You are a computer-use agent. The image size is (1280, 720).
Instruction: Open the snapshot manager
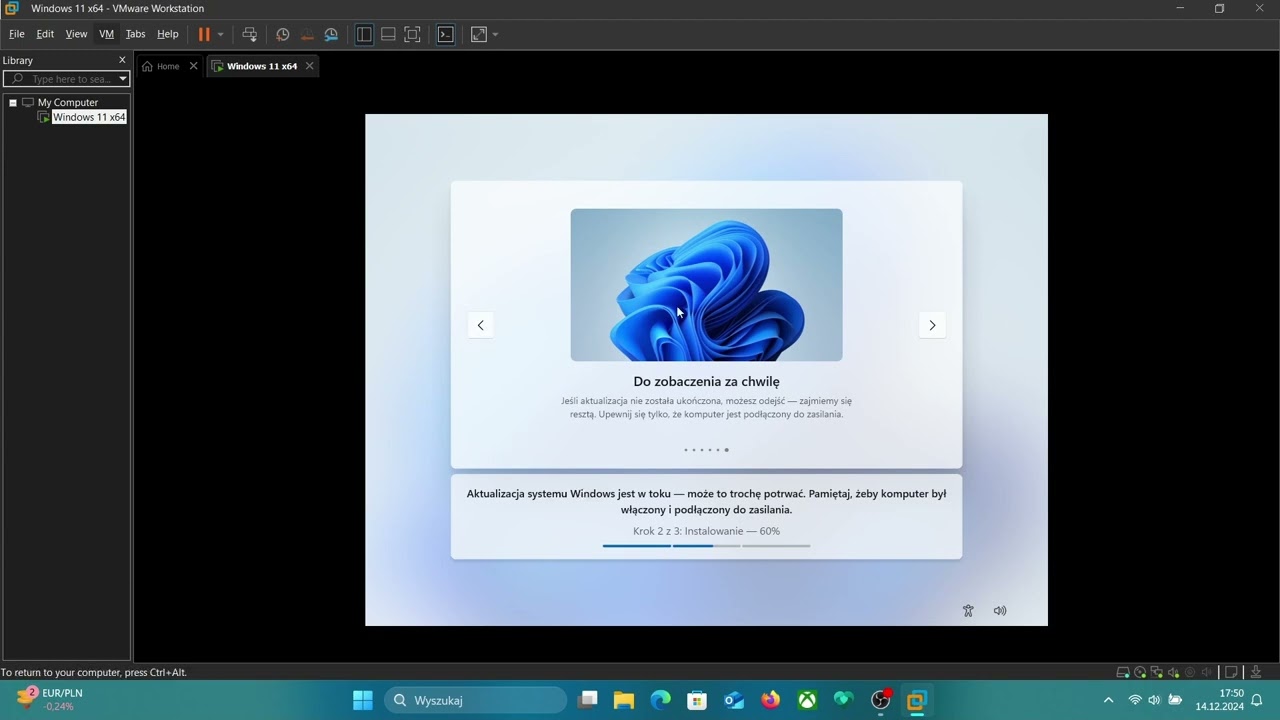tap(331, 34)
